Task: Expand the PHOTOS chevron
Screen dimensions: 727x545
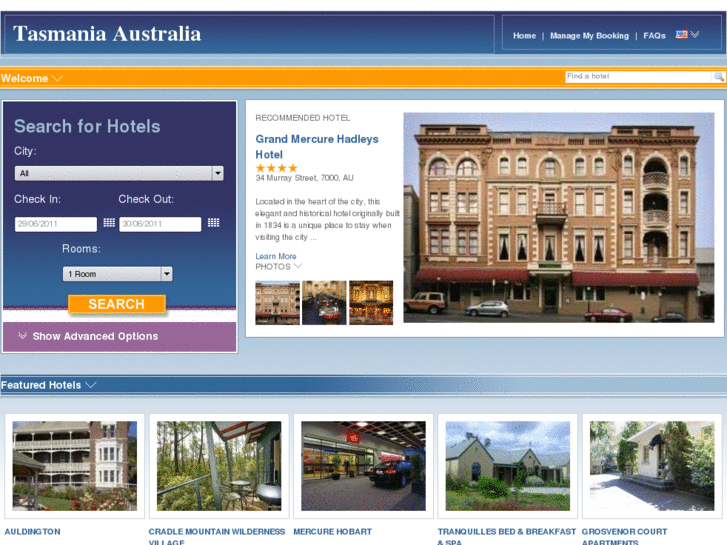Action: coord(298,266)
